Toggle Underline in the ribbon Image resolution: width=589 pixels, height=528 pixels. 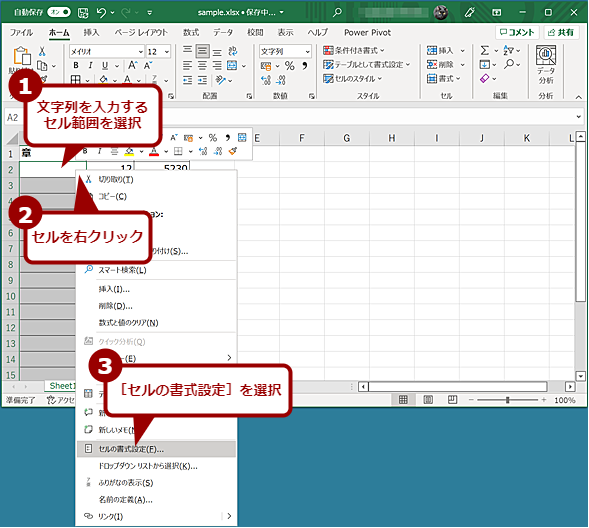[105, 65]
